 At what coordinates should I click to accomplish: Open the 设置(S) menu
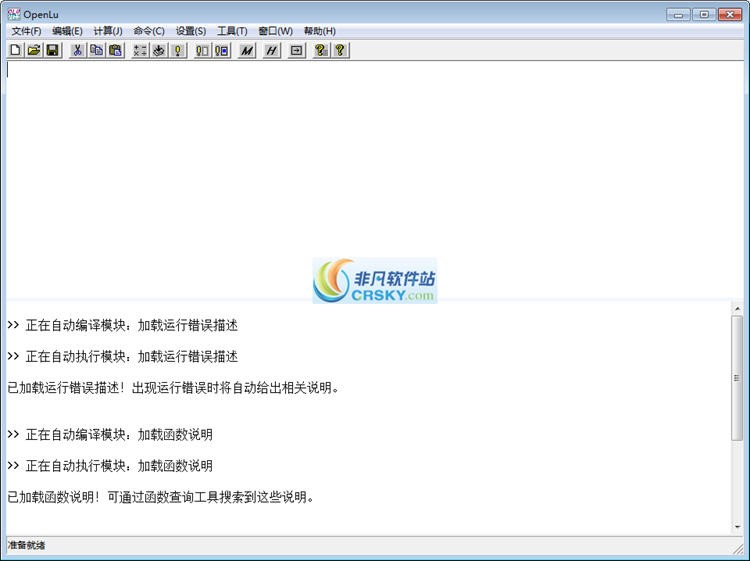(190, 31)
